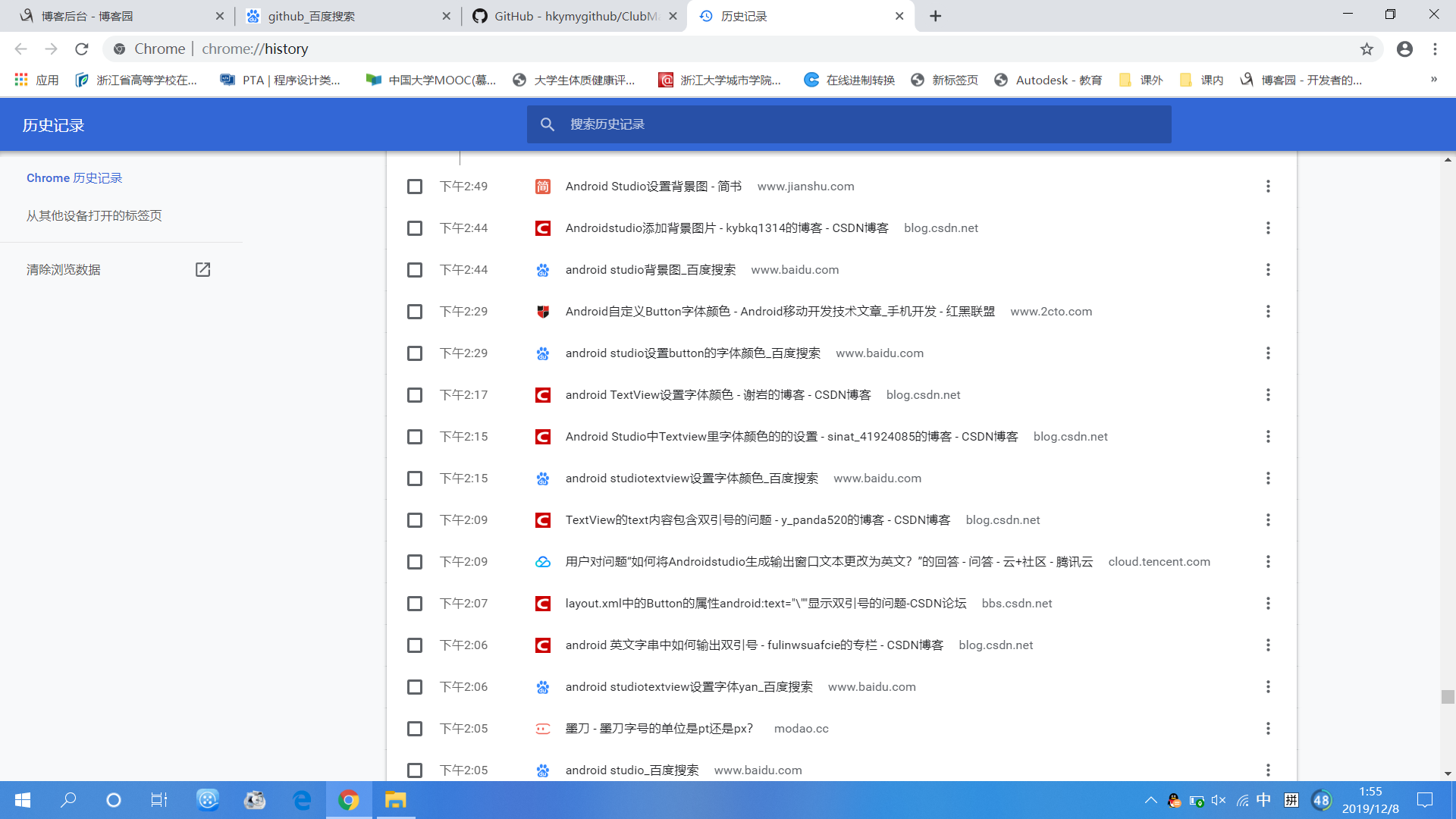This screenshot has width=1456, height=819.
Task: Open 在线进制转换 bookmark
Action: click(850, 80)
